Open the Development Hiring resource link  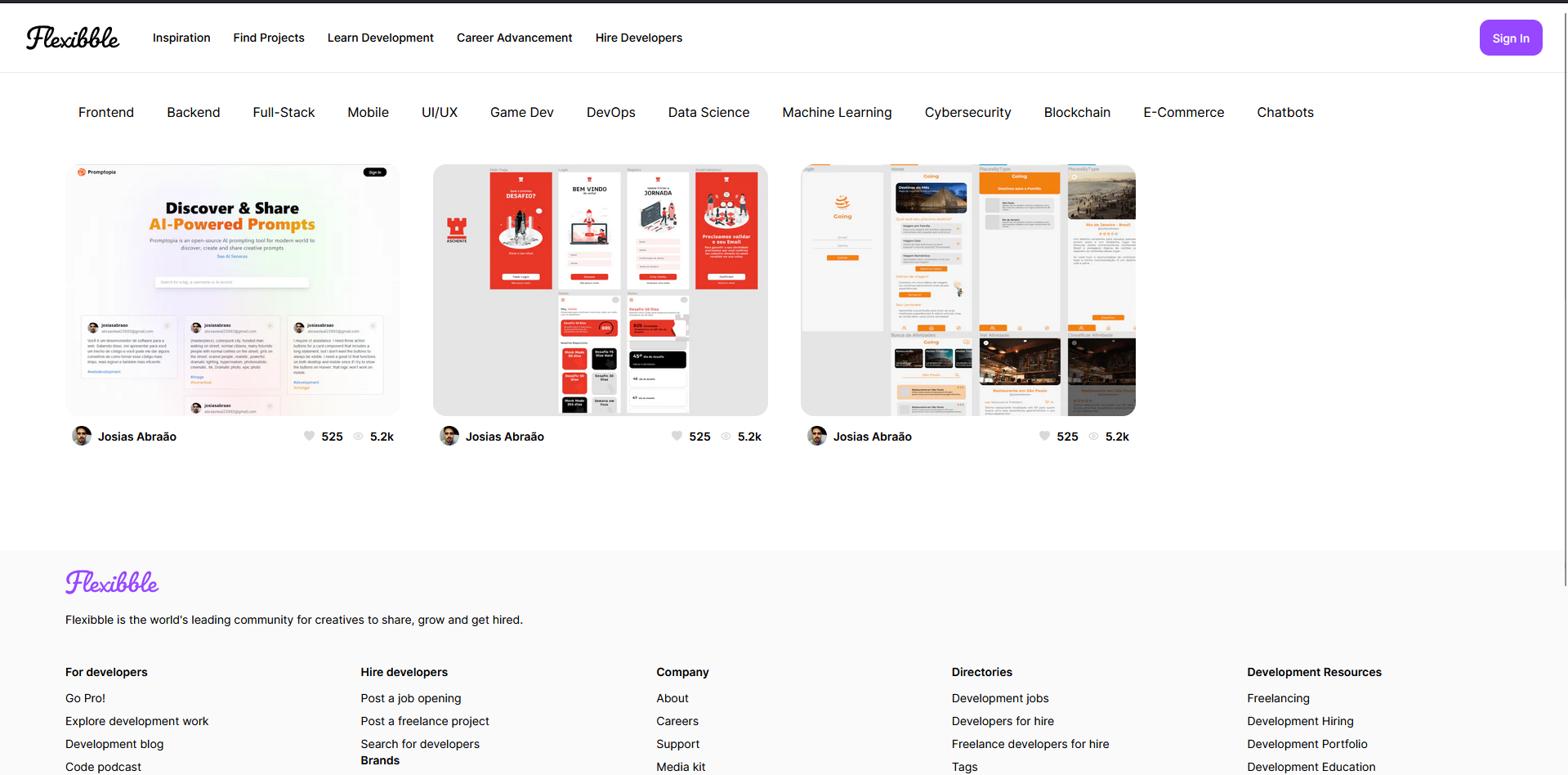tap(1300, 721)
